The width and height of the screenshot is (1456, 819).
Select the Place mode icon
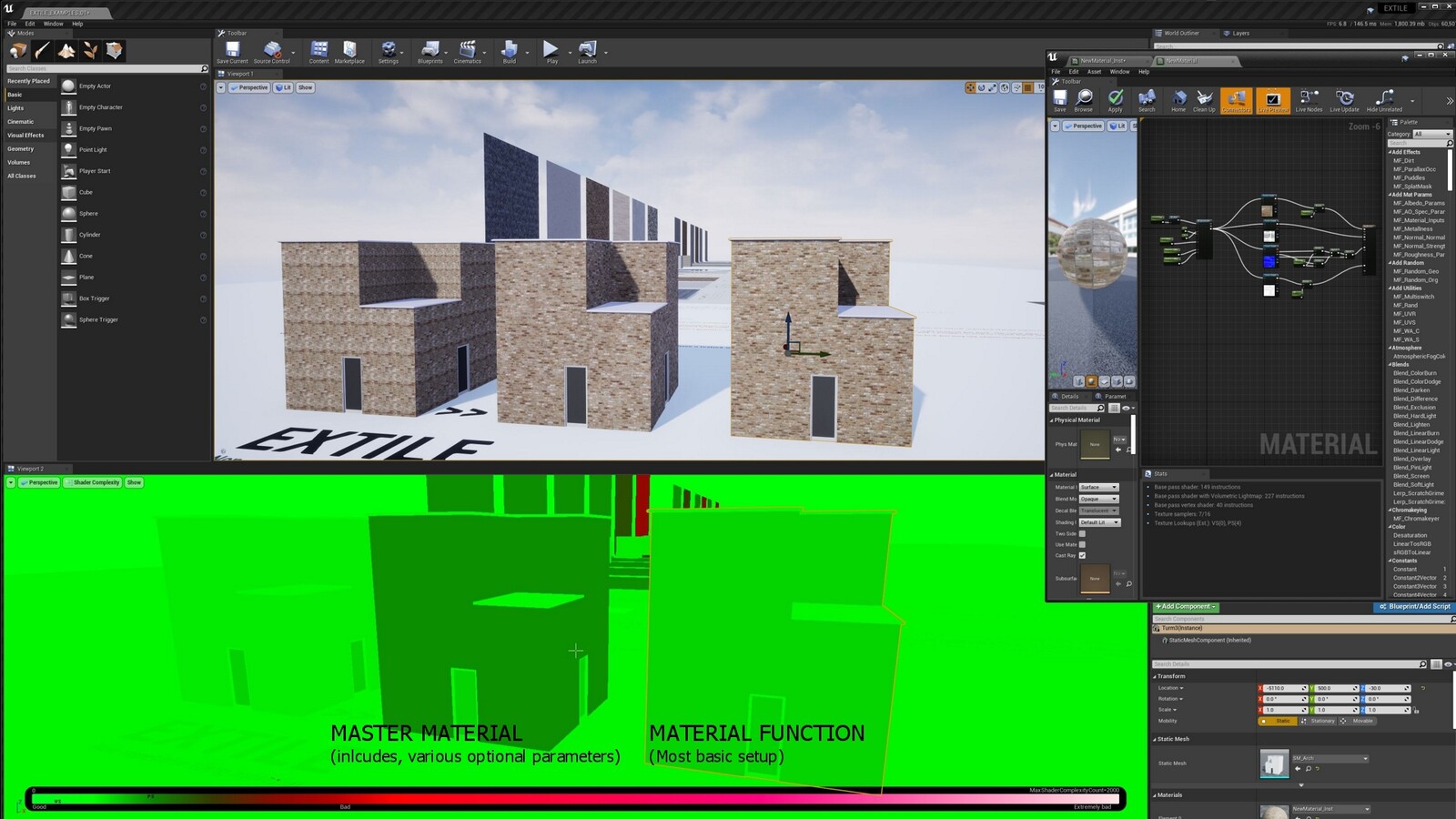coord(18,51)
